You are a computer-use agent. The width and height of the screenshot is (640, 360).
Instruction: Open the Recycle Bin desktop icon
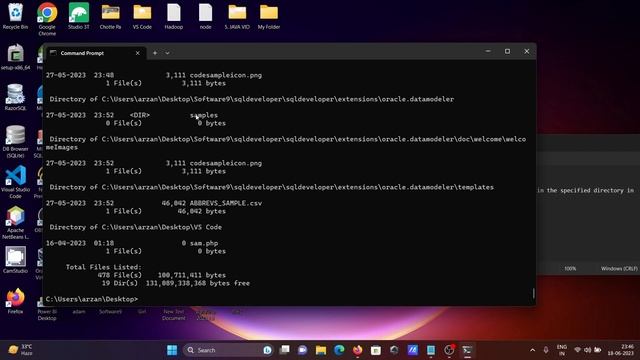coord(16,16)
